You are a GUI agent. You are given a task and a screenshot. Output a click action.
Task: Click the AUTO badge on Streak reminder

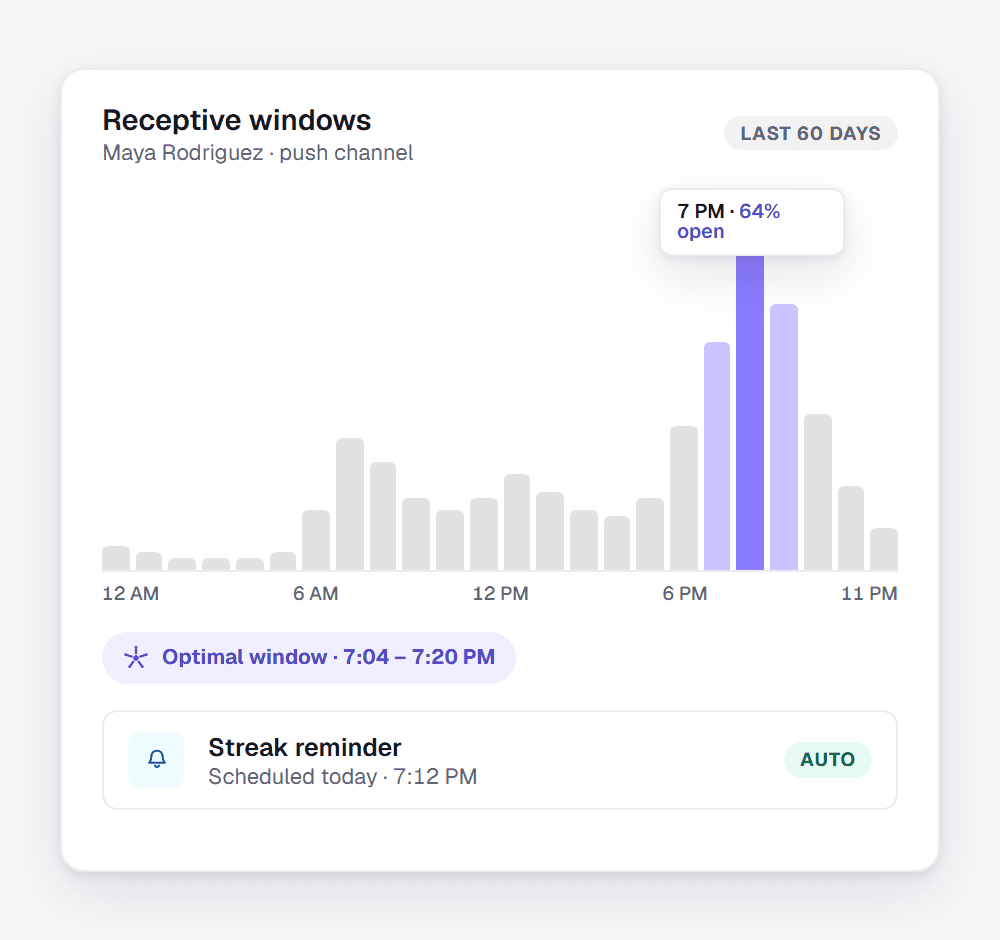tap(827, 760)
